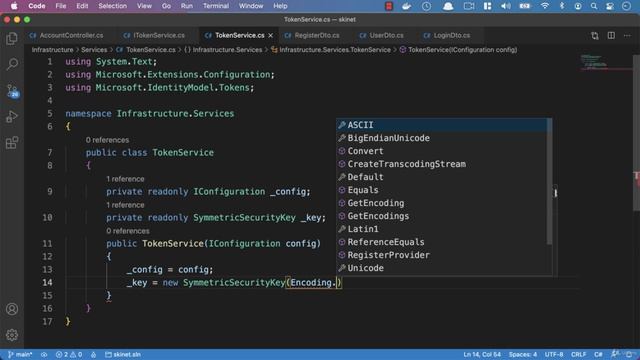This screenshot has width=640, height=360.
Task: Open the editor More Actions ellipsis menu
Action: click(627, 36)
